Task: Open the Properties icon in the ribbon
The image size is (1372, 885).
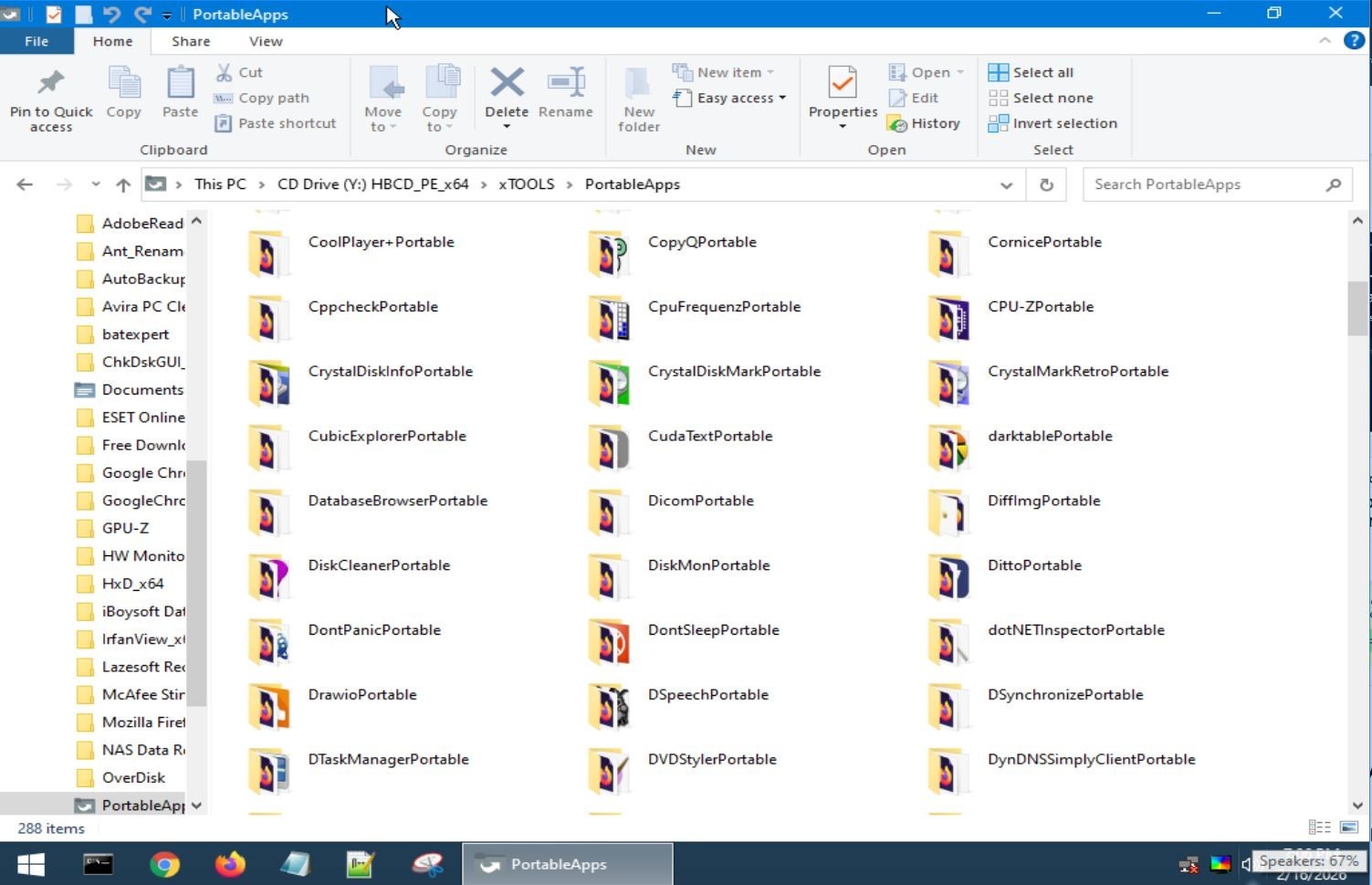Action: [x=842, y=83]
